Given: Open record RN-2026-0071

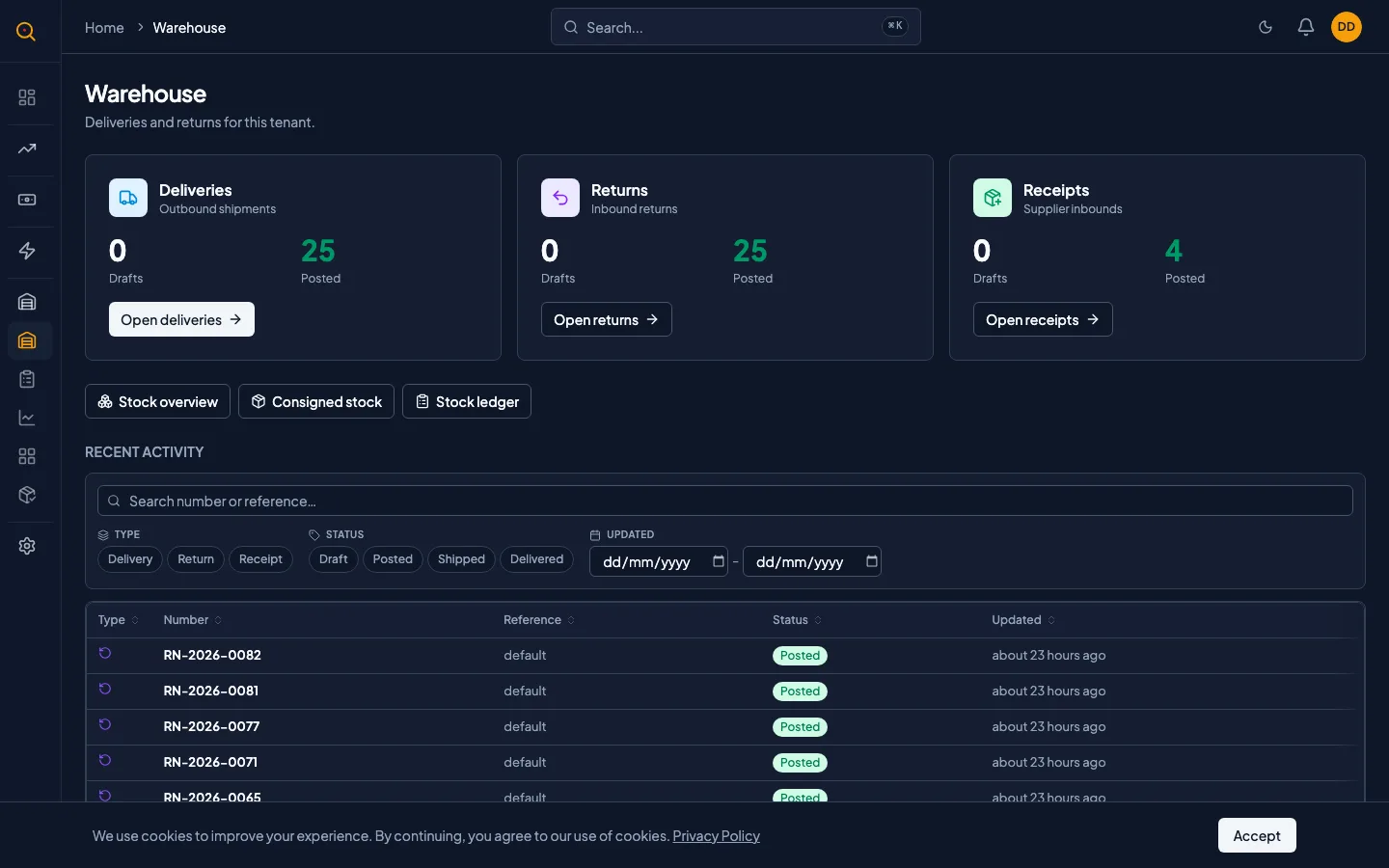Looking at the screenshot, I should [210, 762].
